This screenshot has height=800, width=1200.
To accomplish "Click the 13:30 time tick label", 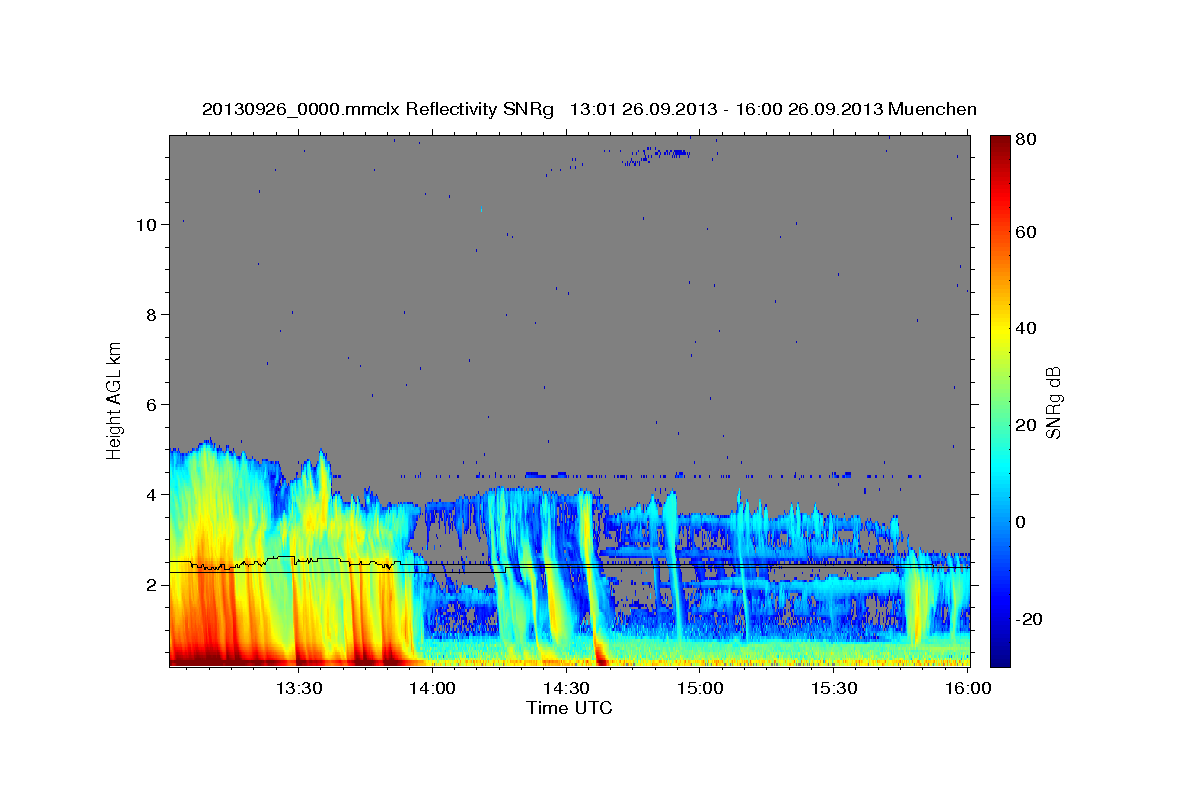I will [x=298, y=689].
